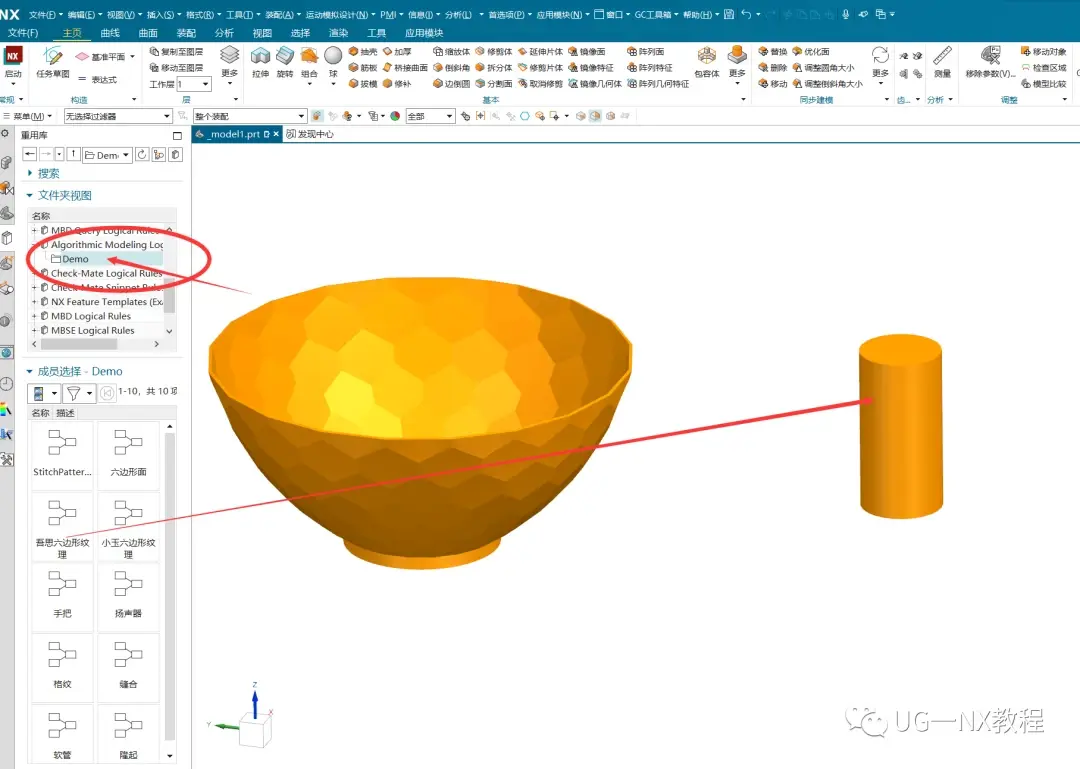Image resolution: width=1080 pixels, height=769 pixels.
Task: Click the 移动对象 move object tool
Action: (1043, 52)
